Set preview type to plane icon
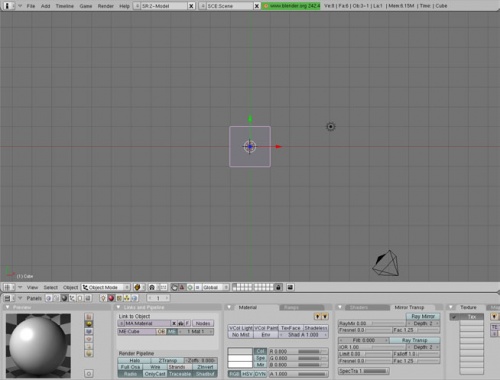 pyautogui.click(x=89, y=316)
